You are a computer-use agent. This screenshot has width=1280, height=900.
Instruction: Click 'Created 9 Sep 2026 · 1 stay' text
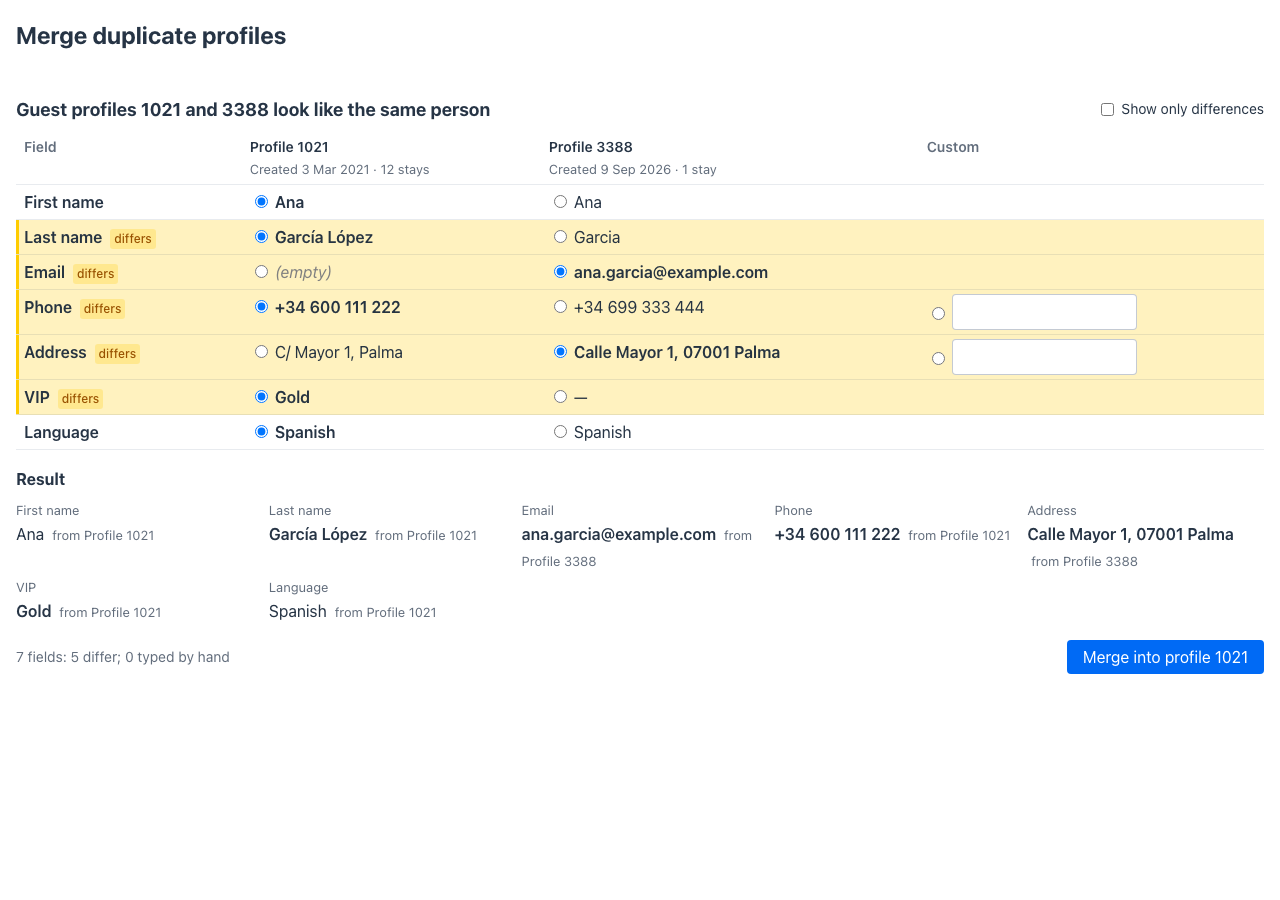pos(633,170)
